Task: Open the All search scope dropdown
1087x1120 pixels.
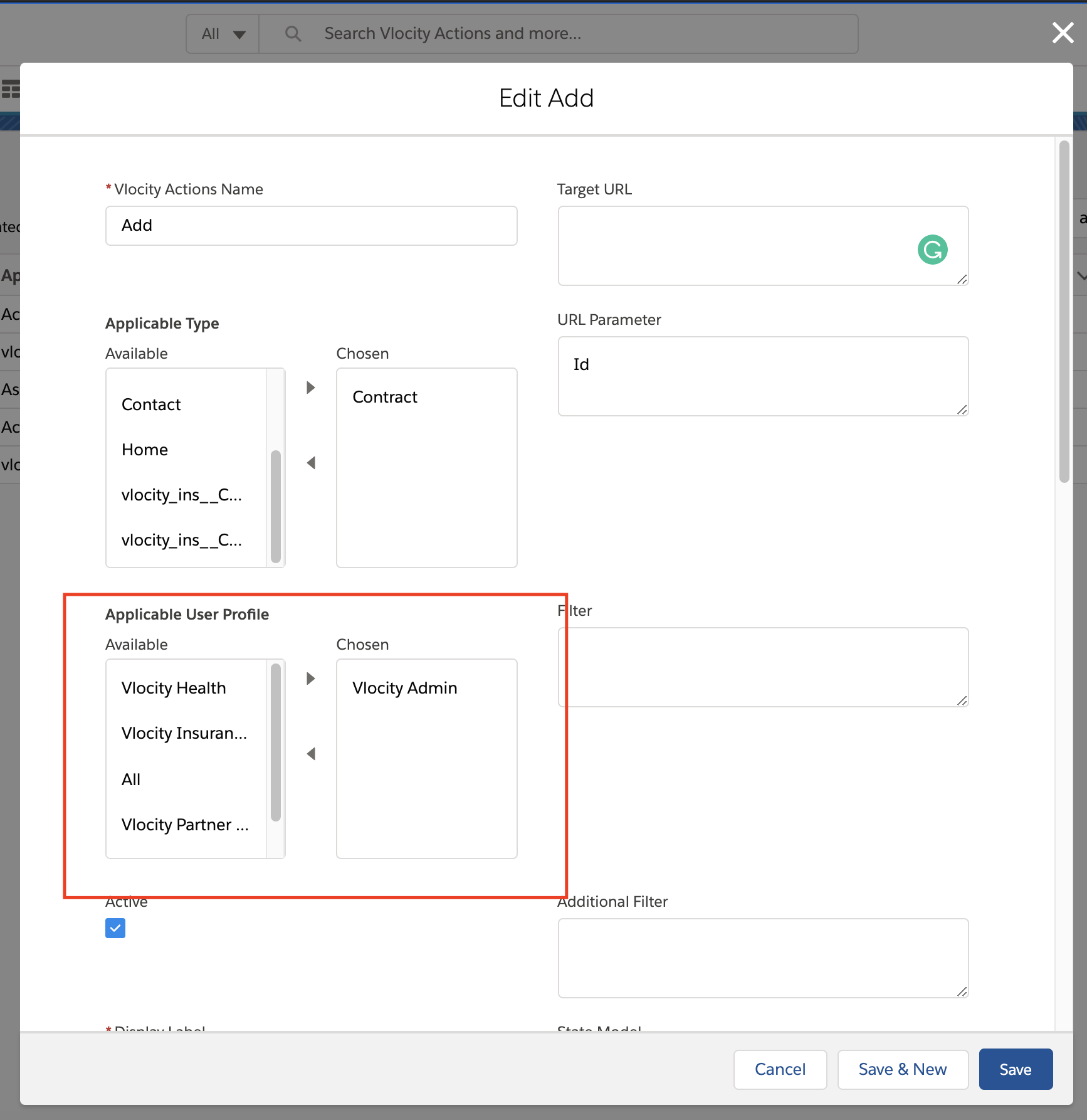Action: (x=223, y=34)
